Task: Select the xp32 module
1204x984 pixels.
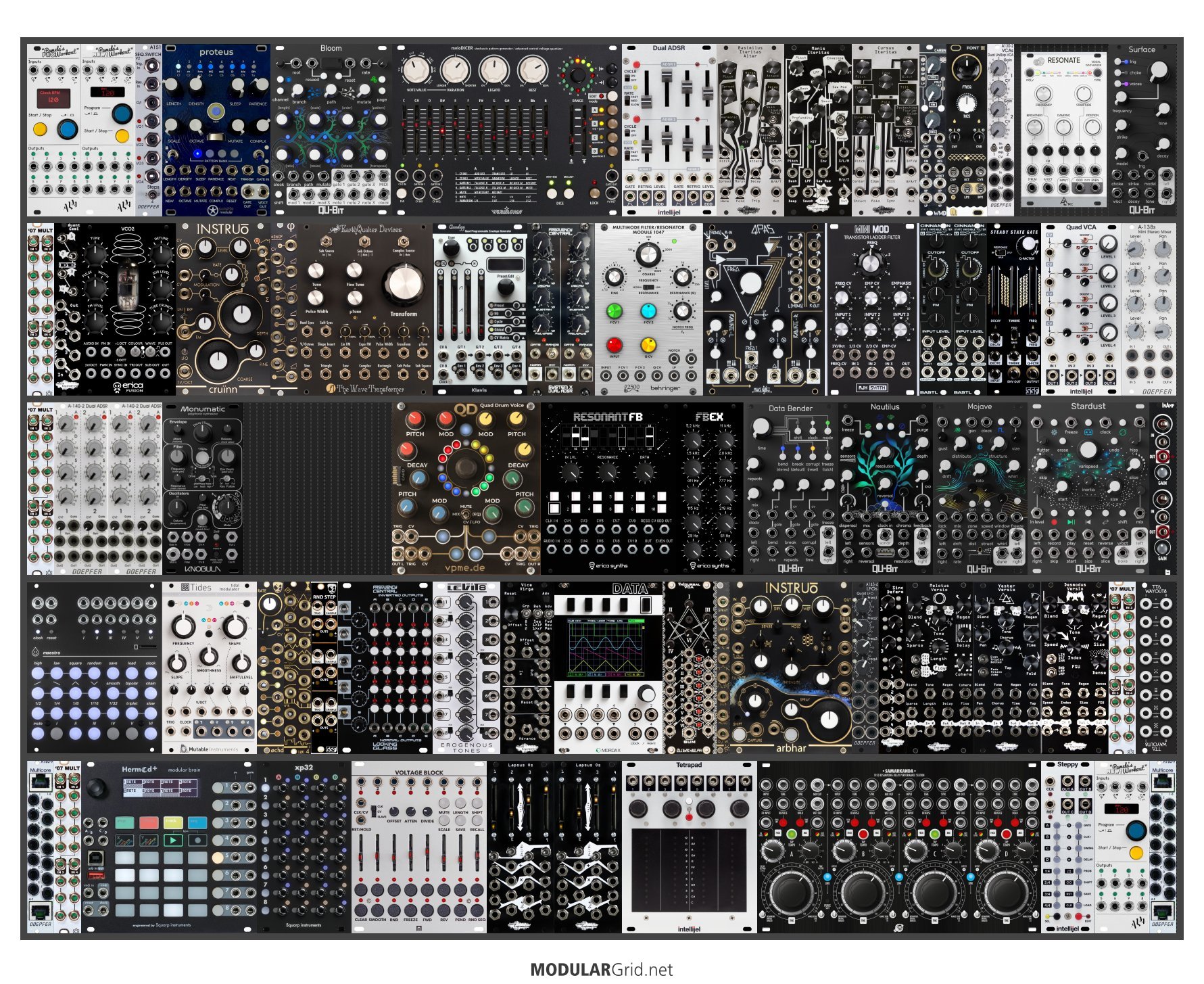Action: click(304, 847)
